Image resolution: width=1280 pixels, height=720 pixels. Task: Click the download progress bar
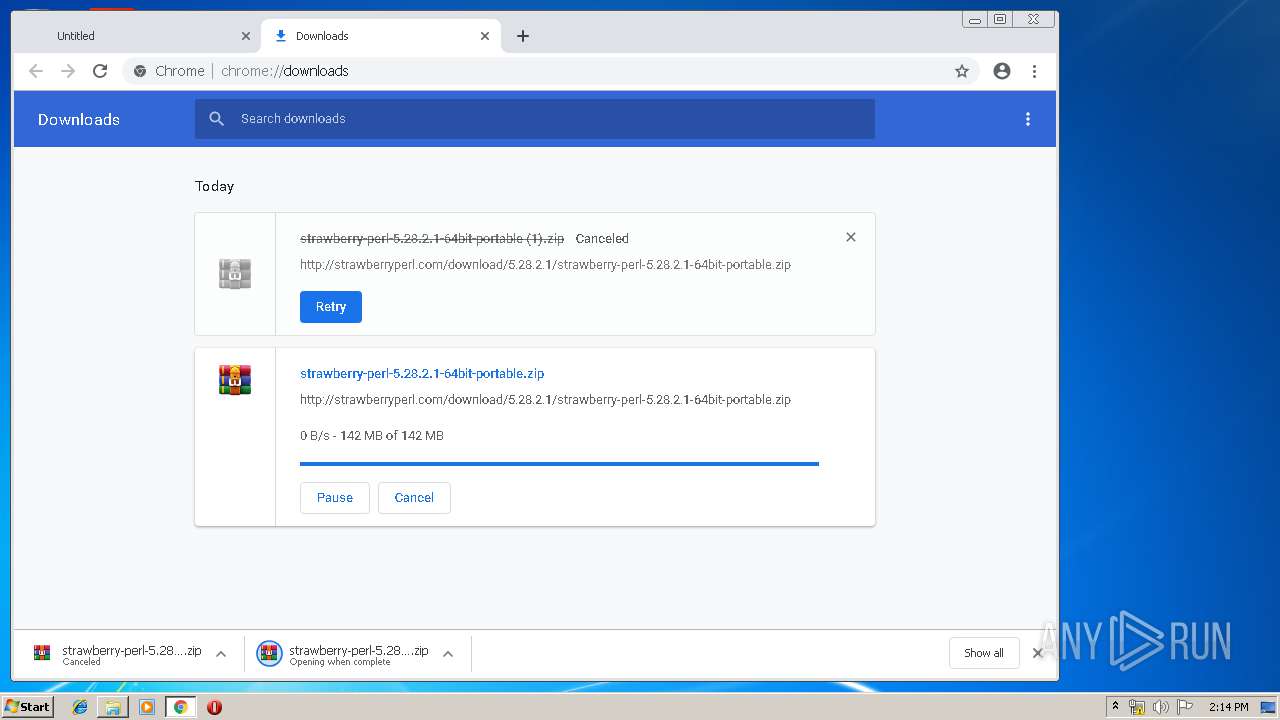pyautogui.click(x=559, y=464)
